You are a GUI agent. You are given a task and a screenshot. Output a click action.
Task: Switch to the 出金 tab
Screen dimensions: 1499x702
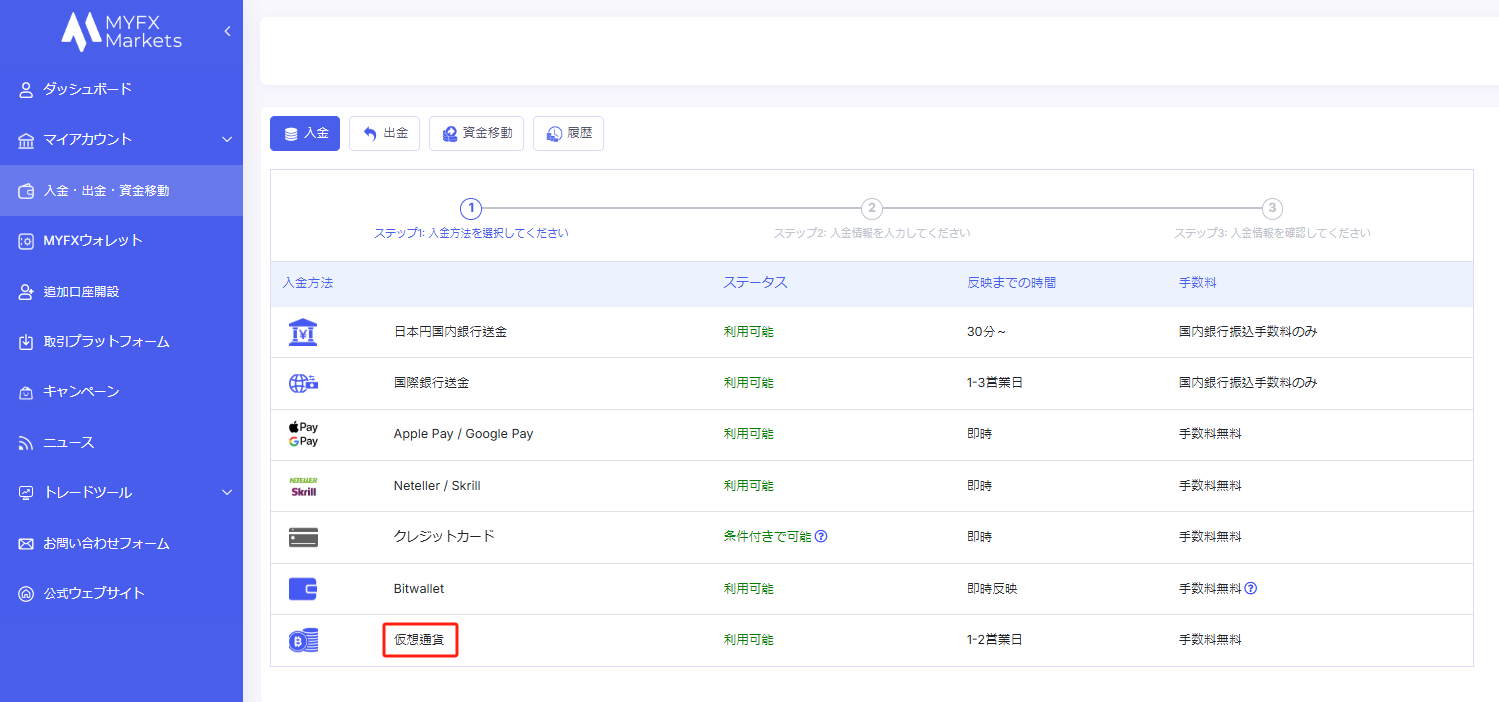(x=384, y=133)
